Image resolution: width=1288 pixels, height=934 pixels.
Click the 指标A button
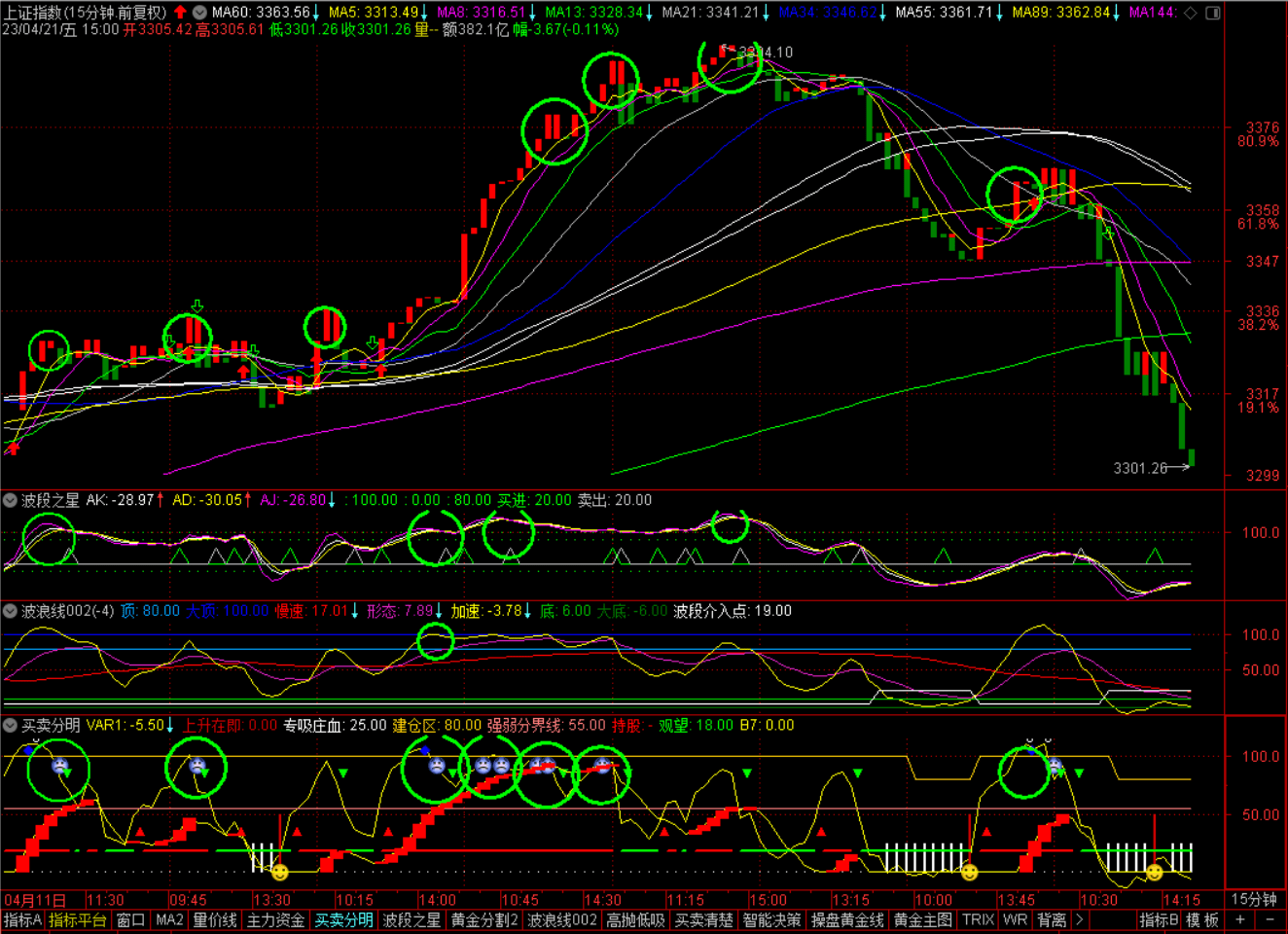(22, 919)
